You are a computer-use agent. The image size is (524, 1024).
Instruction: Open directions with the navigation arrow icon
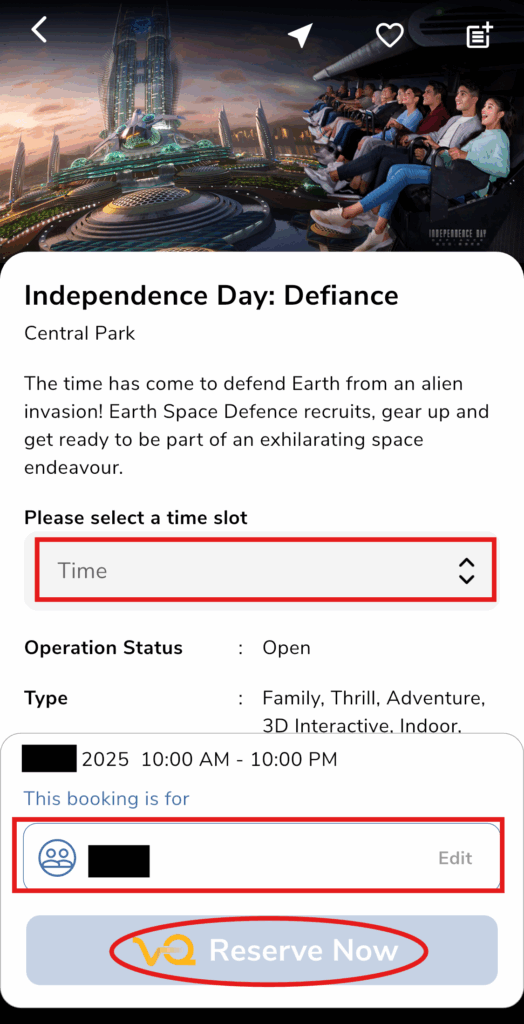[x=301, y=35]
